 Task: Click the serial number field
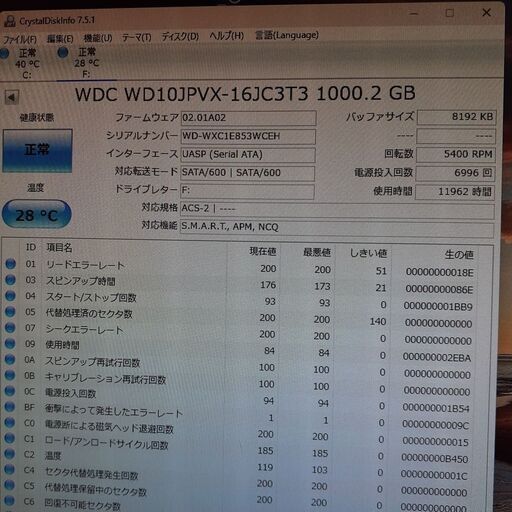click(248, 136)
